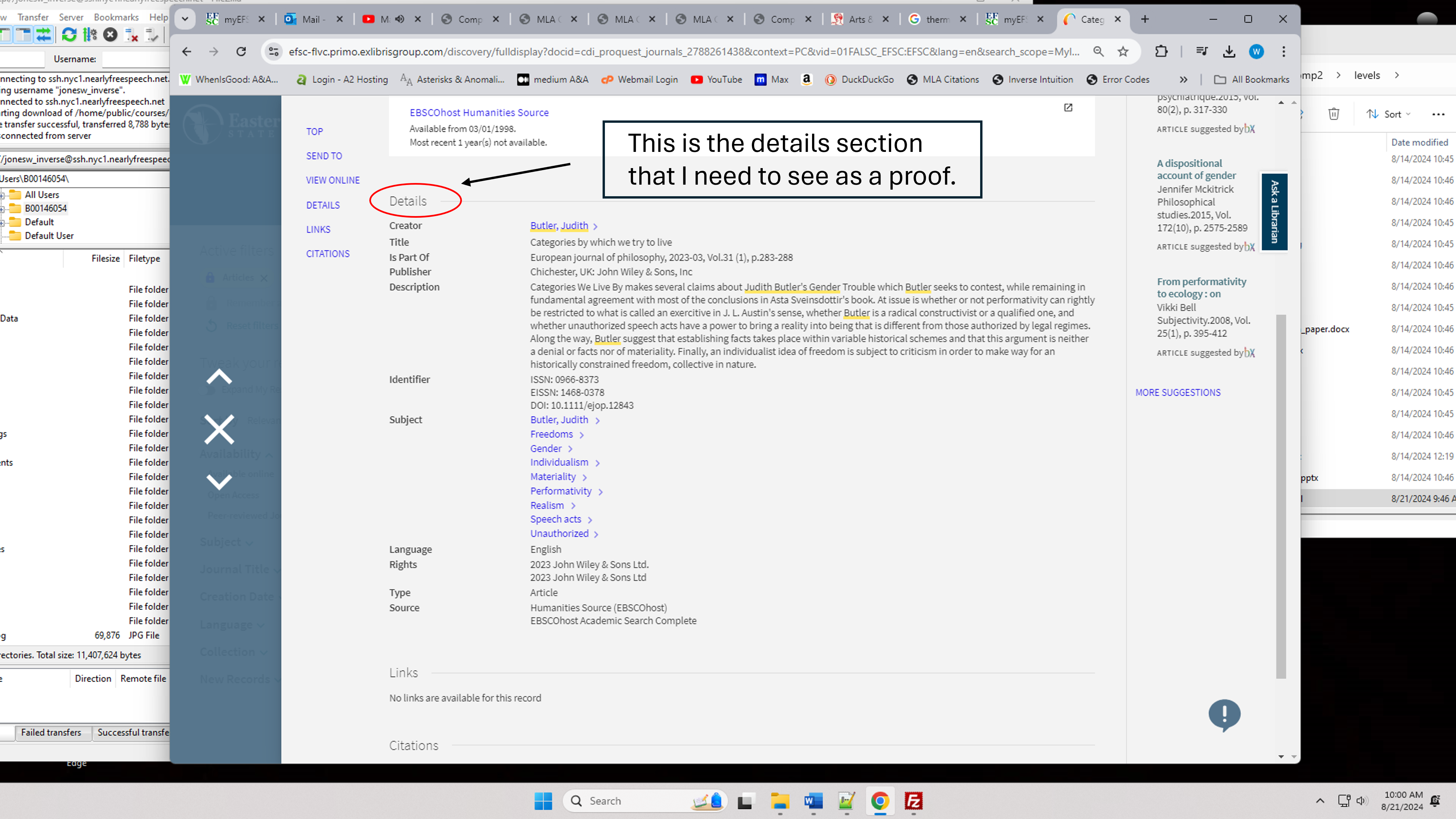The width and height of the screenshot is (1456, 819).
Task: Open the tab search dropdown arrow
Action: coord(185,19)
